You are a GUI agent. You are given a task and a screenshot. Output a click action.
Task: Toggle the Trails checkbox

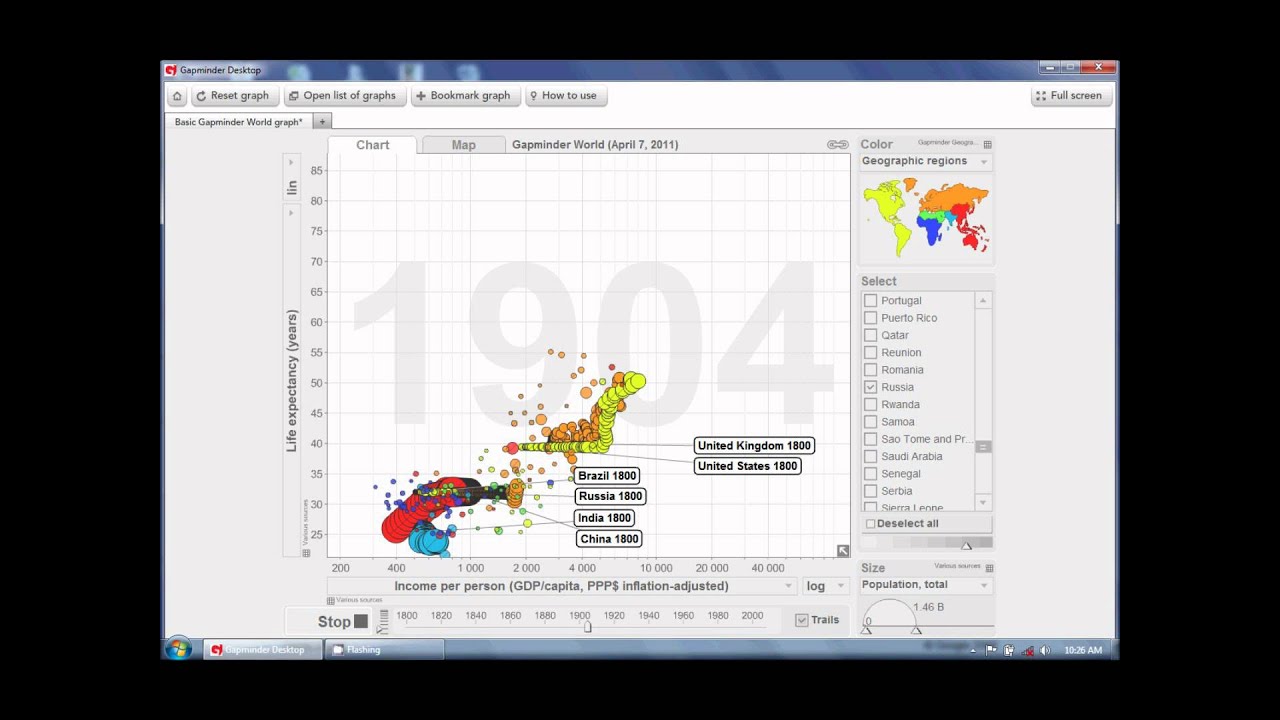(801, 620)
